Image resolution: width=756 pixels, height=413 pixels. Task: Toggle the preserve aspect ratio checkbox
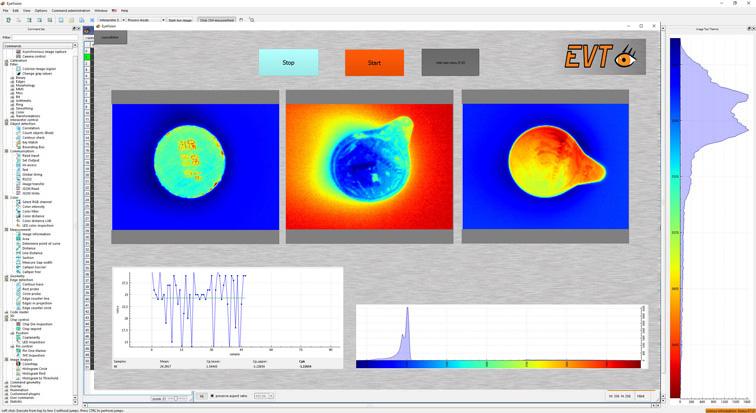click(x=212, y=396)
